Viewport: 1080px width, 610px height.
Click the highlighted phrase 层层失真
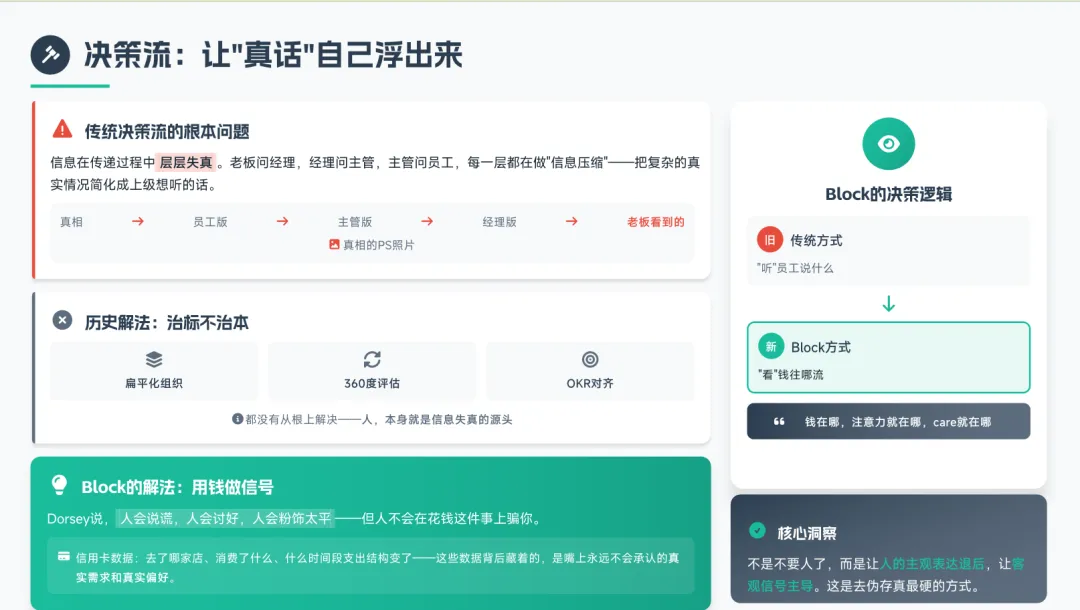[x=186, y=162]
